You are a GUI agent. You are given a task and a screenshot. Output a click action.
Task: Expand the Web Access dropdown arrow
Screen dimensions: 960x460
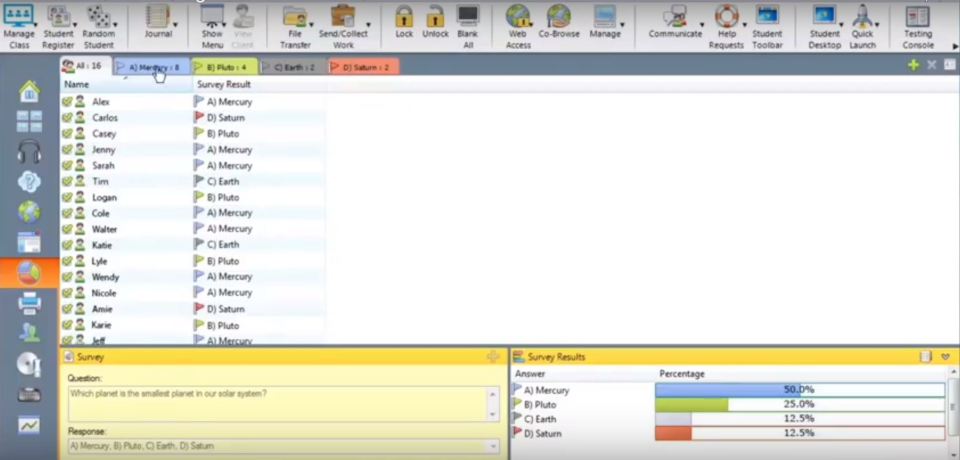point(531,25)
